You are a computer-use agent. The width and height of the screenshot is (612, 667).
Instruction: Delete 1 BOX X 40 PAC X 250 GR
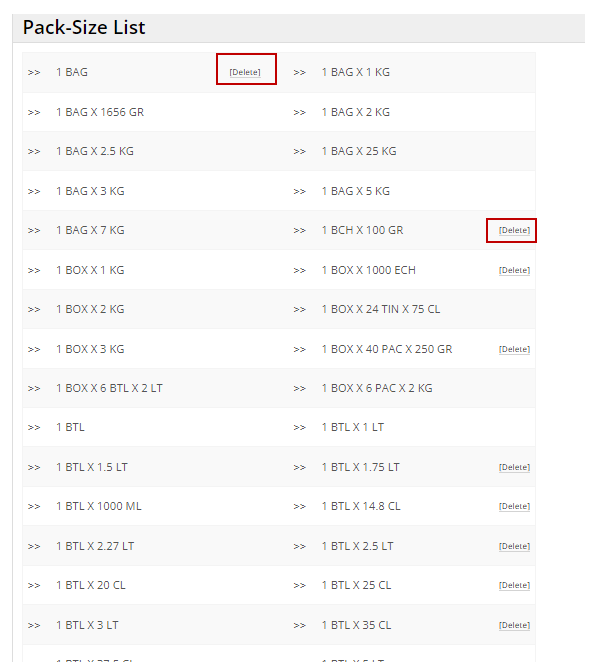coord(514,349)
